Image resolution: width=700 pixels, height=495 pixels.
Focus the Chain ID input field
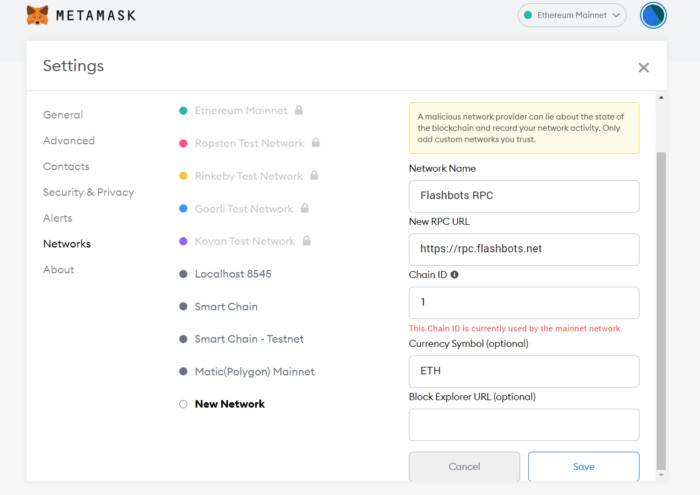click(x=524, y=303)
